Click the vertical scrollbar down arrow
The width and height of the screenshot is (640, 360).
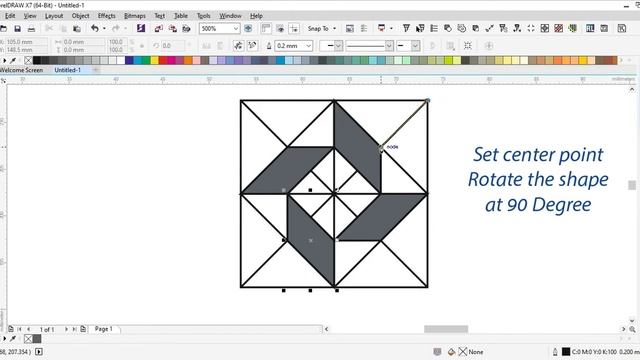[x=632, y=320]
